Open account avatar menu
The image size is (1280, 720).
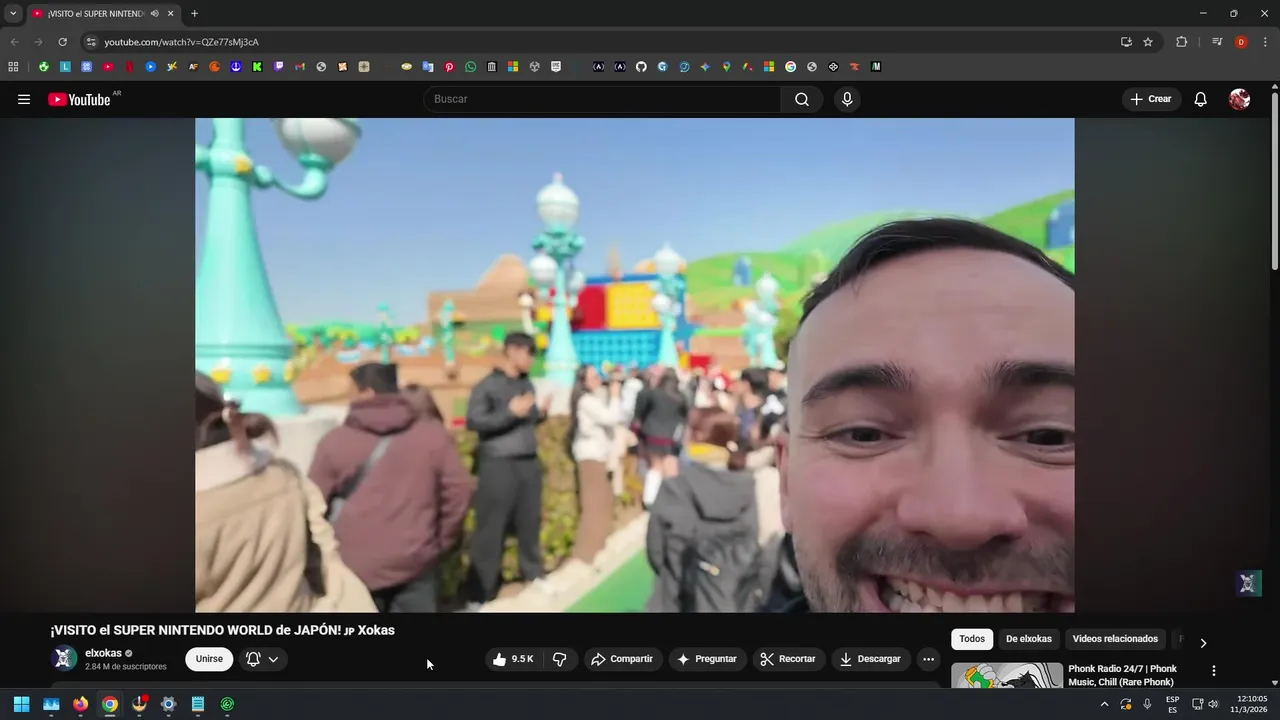tap(1240, 99)
